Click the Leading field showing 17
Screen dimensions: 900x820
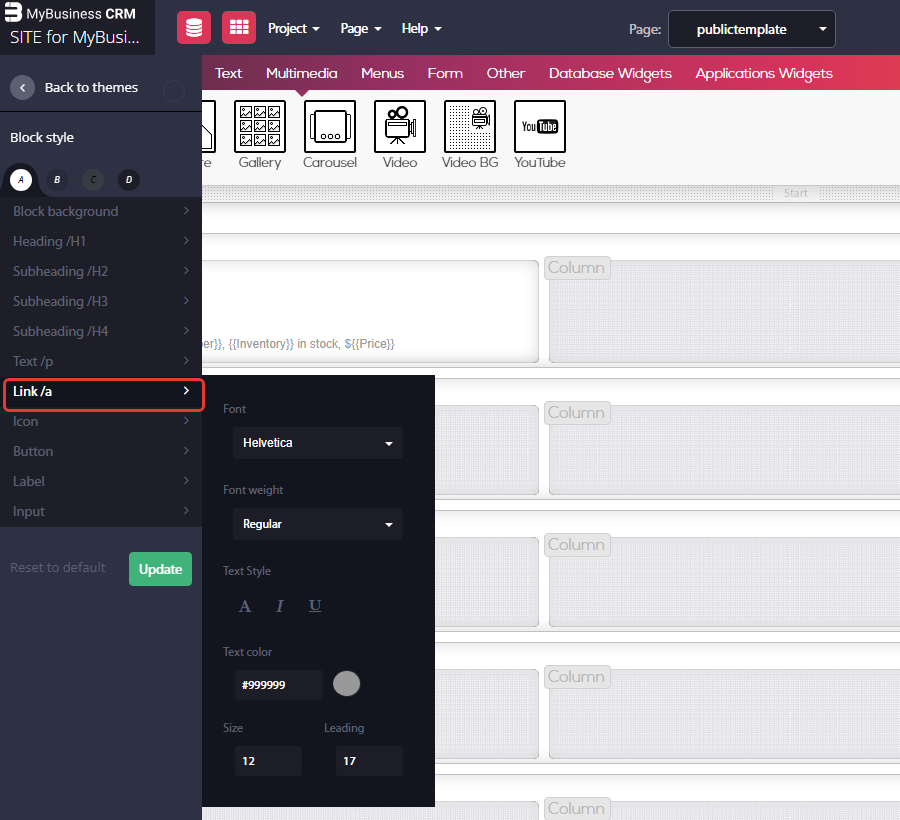[369, 761]
